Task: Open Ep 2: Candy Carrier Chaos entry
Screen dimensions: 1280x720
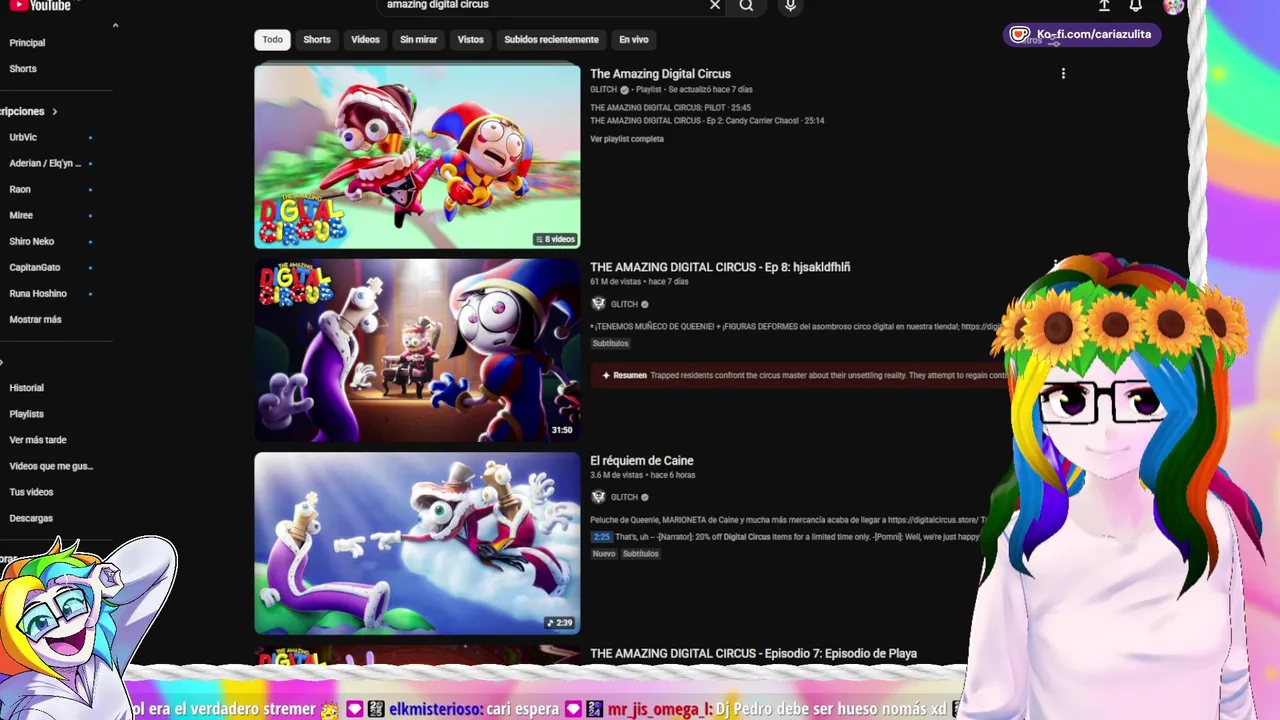Action: (707, 120)
